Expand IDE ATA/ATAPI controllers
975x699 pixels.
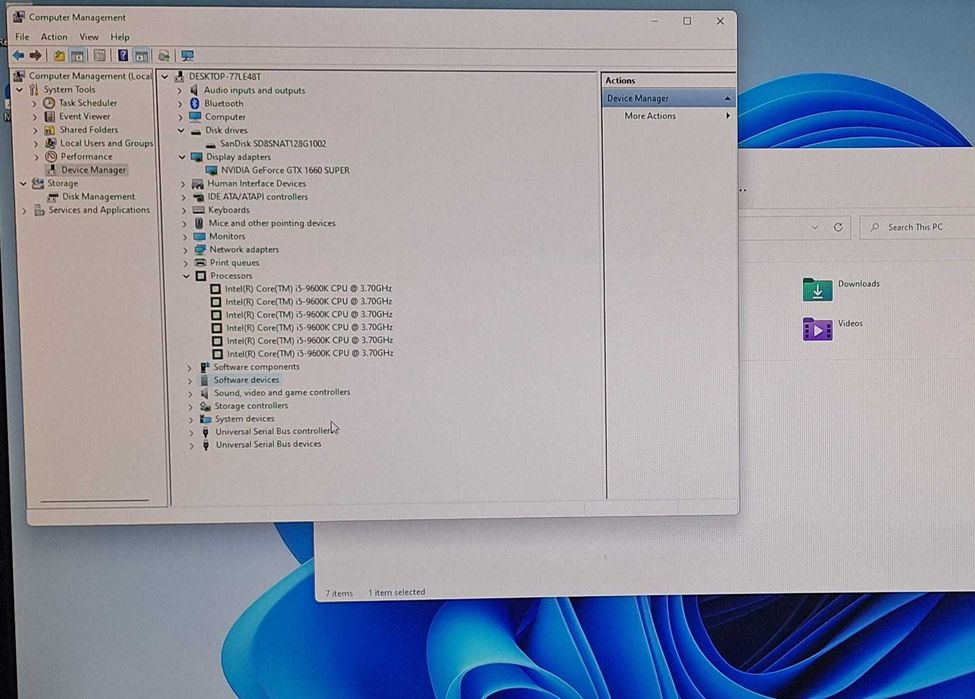click(x=183, y=197)
